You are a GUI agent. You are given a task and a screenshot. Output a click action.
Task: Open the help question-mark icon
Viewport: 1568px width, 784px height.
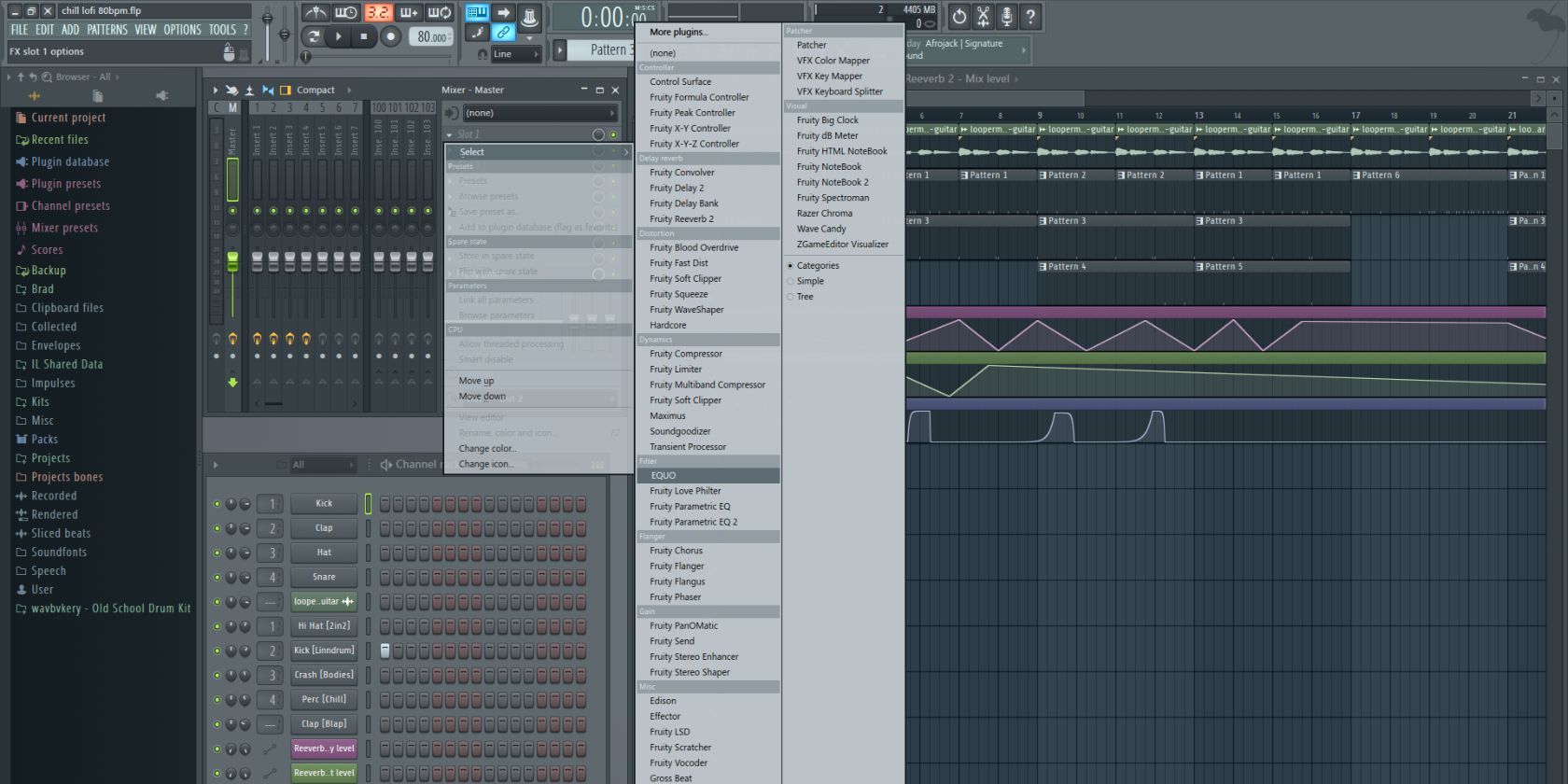[1030, 17]
